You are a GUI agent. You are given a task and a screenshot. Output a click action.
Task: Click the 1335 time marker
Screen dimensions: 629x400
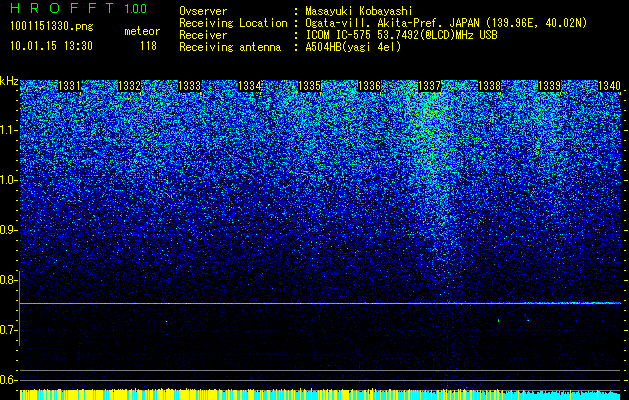[310, 86]
